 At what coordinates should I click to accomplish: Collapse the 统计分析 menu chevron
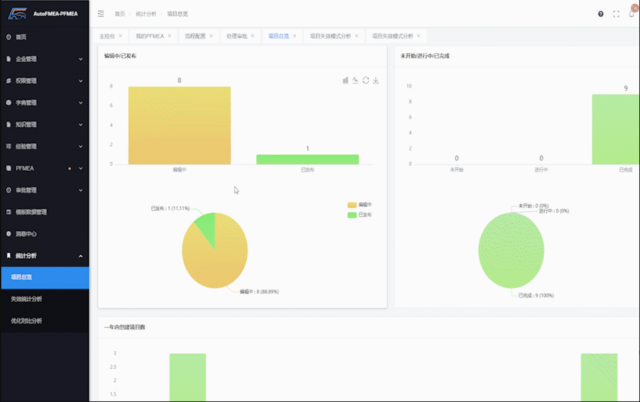pos(80,256)
